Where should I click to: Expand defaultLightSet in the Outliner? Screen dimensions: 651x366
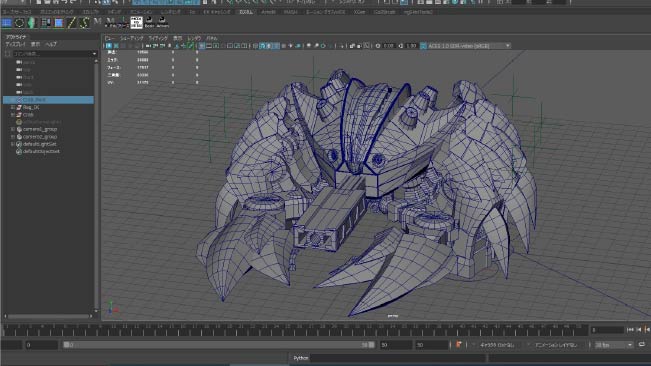click(x=12, y=144)
